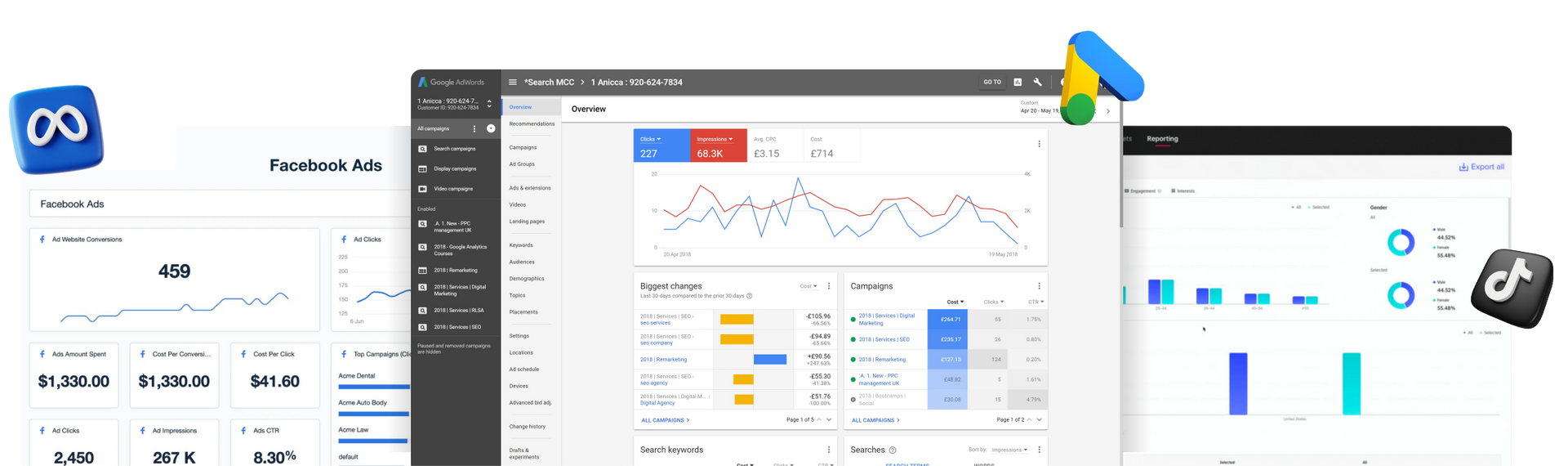Sort Campaigns card by CTR column

click(1036, 302)
